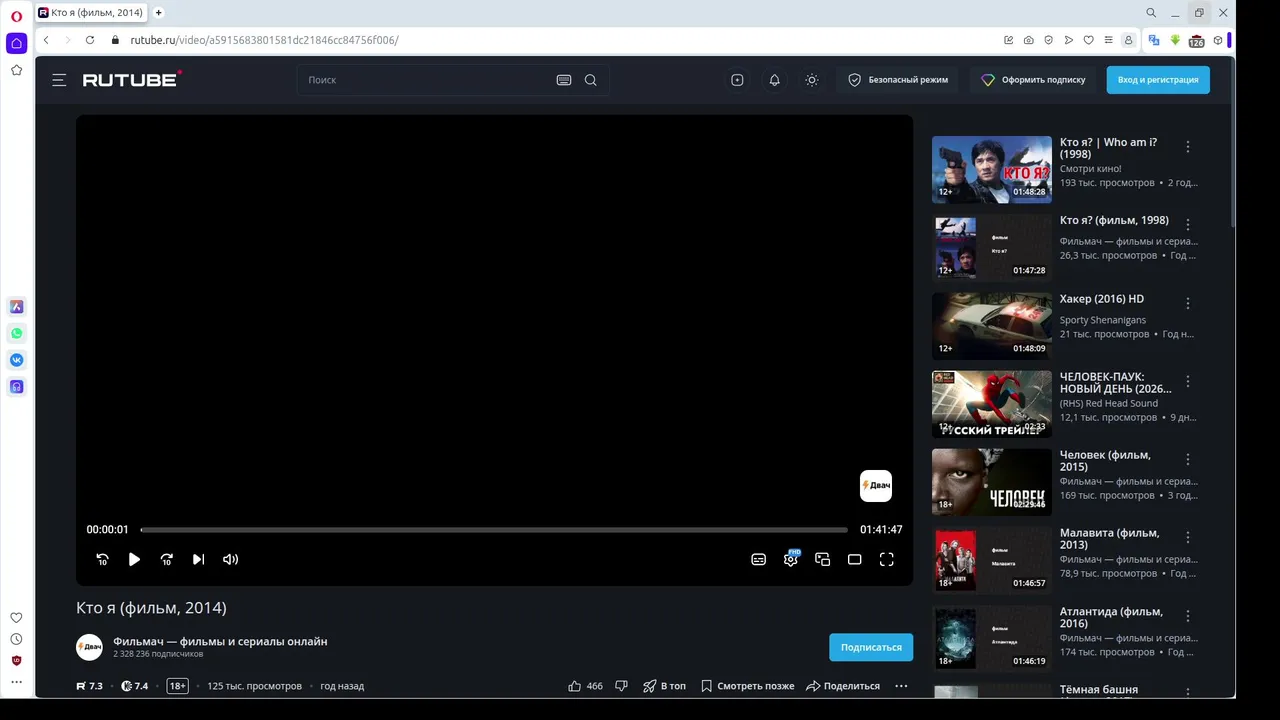
Task: Open Opera main menu icon
Action: 16,15
